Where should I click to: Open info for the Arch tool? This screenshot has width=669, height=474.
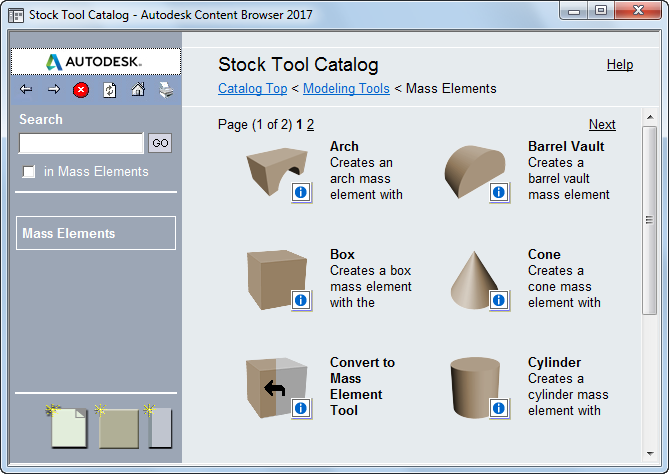[x=301, y=192]
